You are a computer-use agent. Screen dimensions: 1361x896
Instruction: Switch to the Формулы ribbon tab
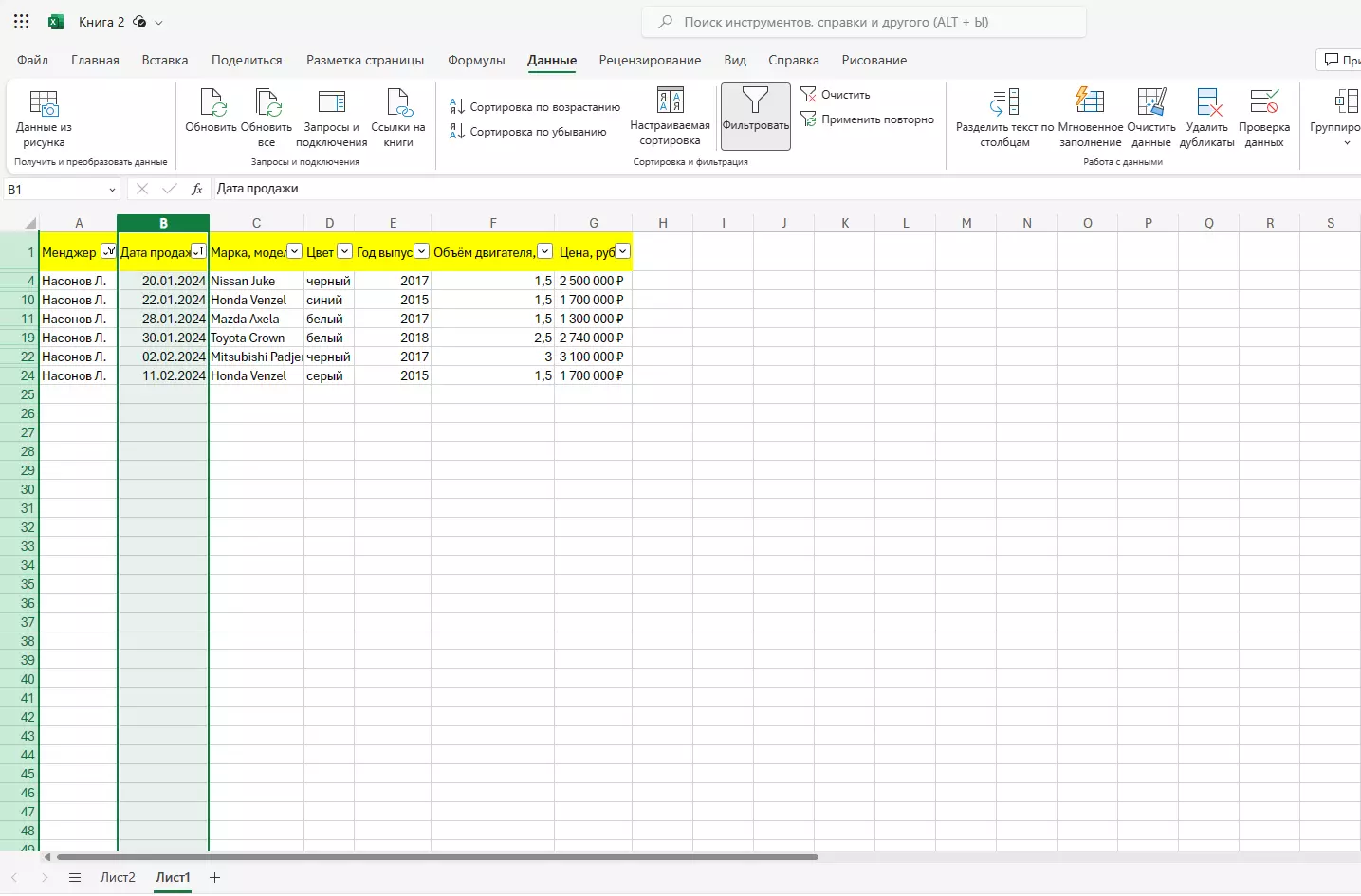click(476, 60)
